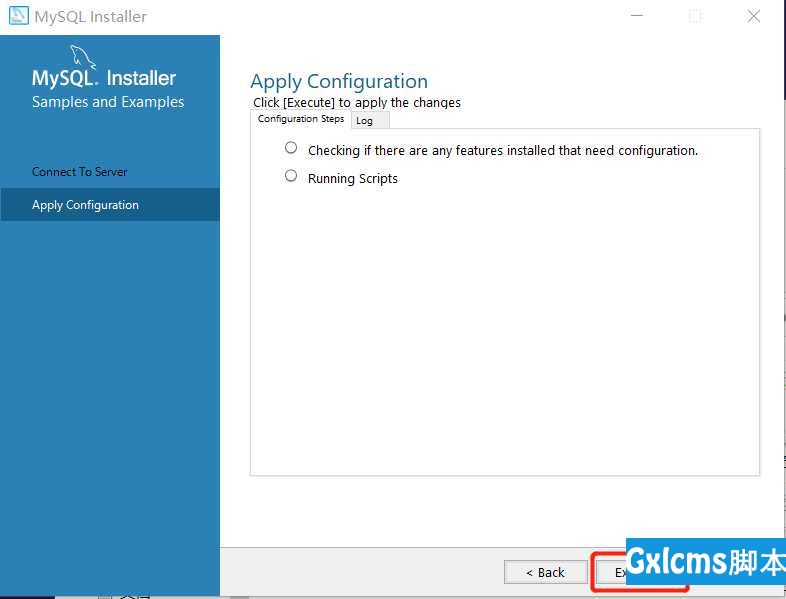Go to Connect To Server step

pyautogui.click(x=80, y=172)
